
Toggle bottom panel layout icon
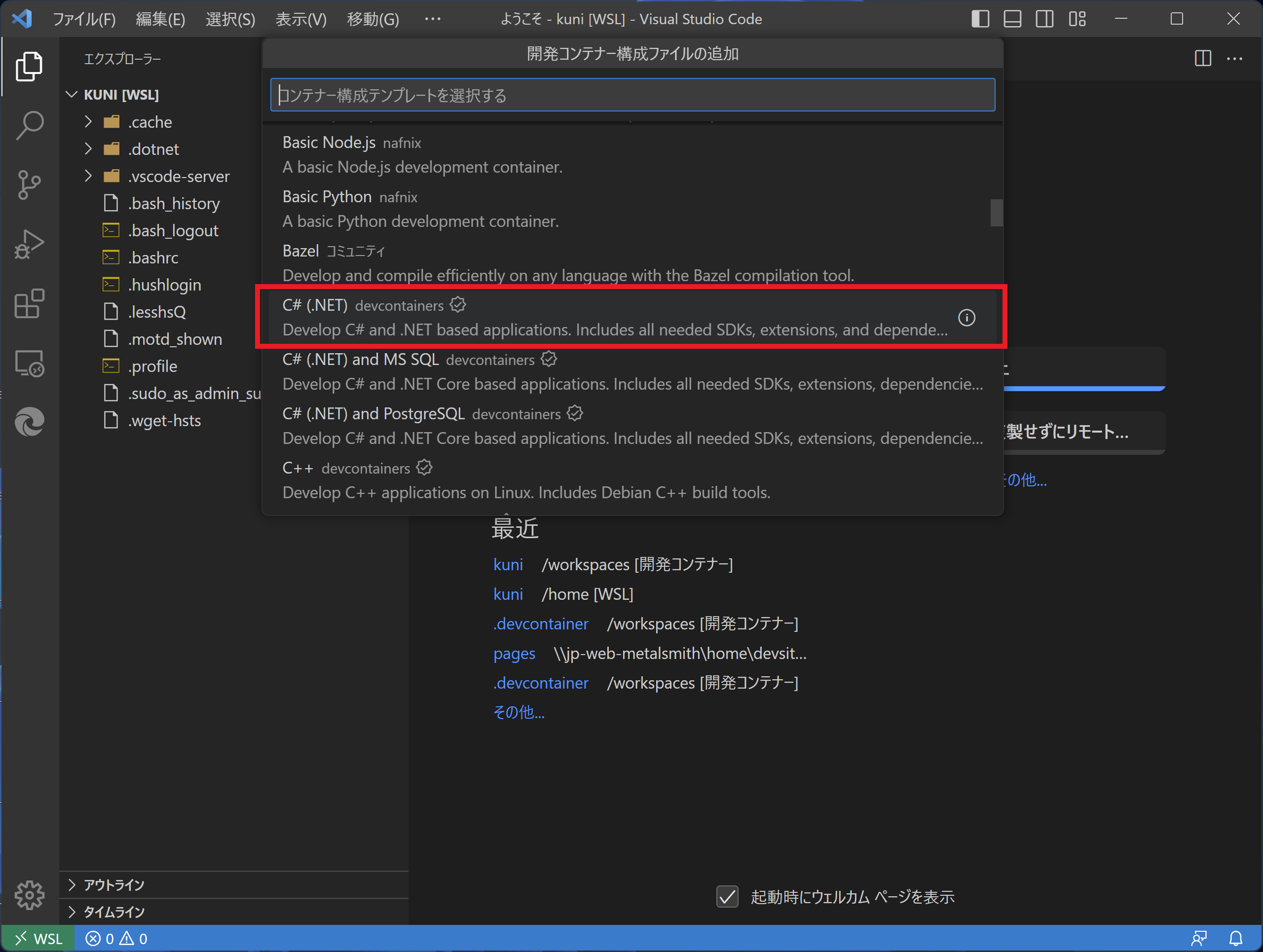[1012, 19]
